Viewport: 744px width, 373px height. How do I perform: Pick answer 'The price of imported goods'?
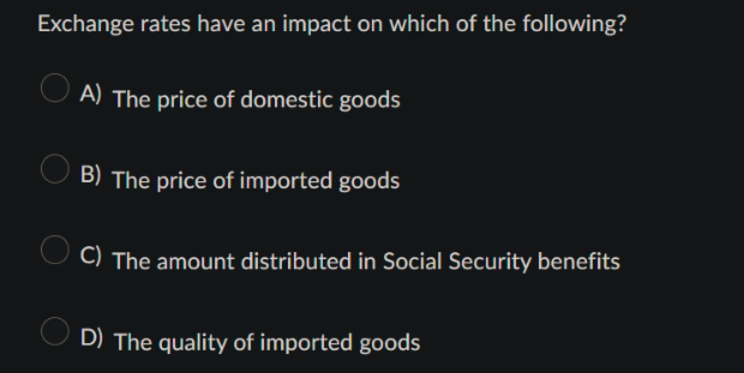pos(256,181)
